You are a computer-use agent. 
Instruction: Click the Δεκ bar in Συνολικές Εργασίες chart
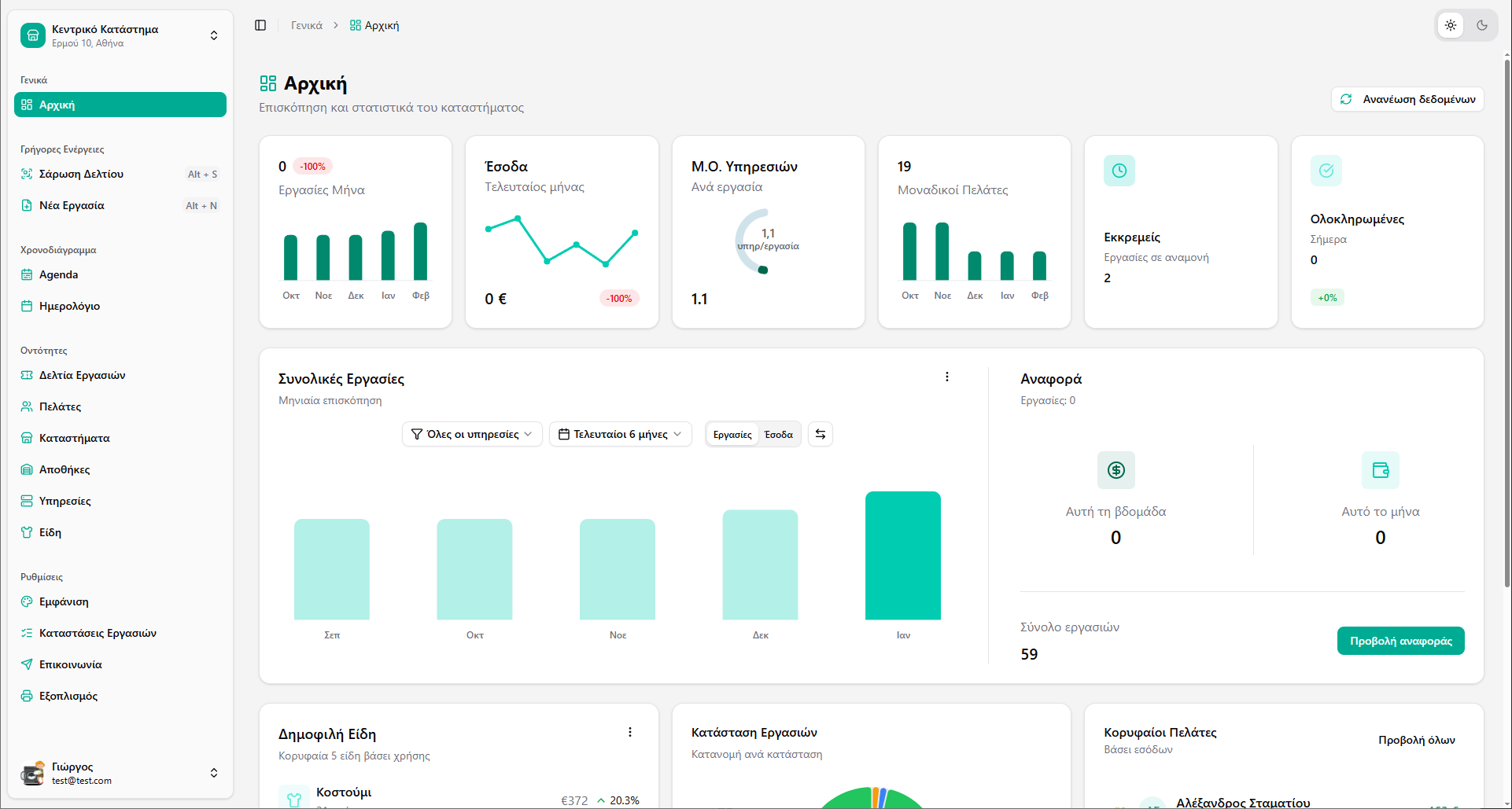[760, 564]
